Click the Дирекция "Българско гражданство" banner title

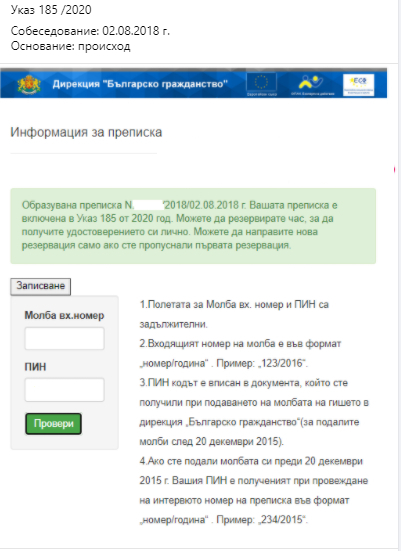point(140,84)
